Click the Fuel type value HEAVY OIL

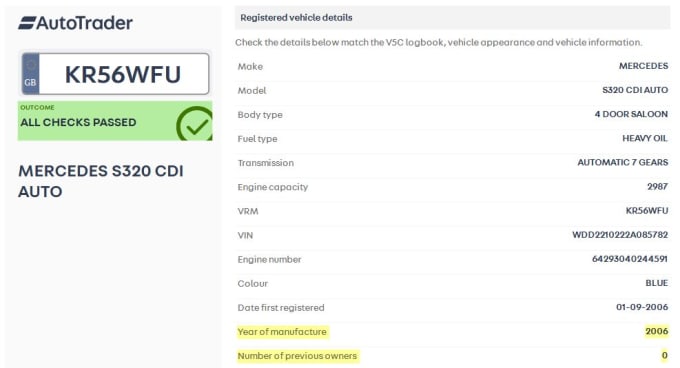point(645,138)
